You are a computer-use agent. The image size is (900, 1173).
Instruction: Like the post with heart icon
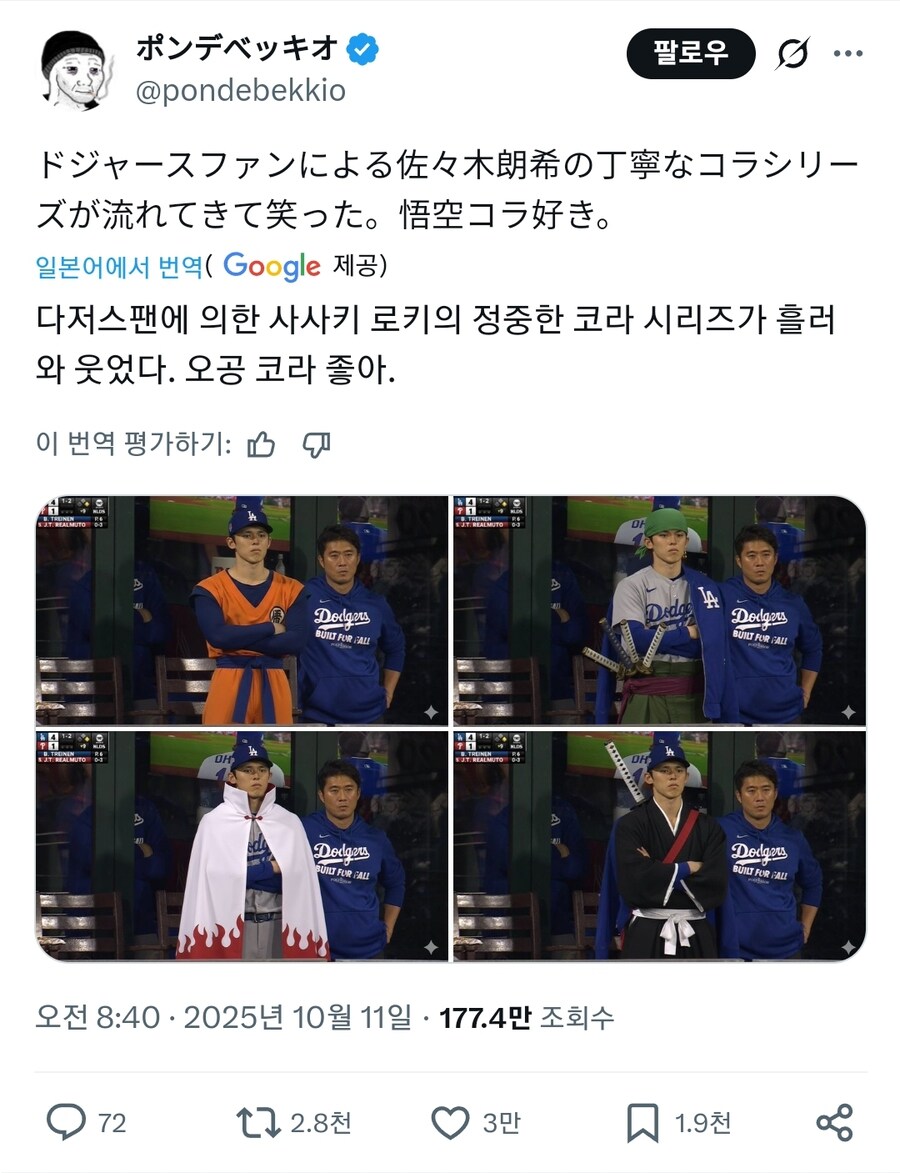tap(450, 1123)
